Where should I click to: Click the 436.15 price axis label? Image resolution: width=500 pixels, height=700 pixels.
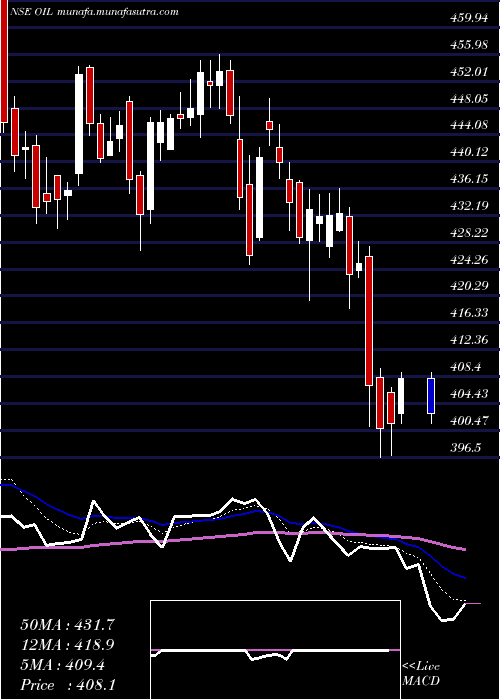(x=469, y=179)
